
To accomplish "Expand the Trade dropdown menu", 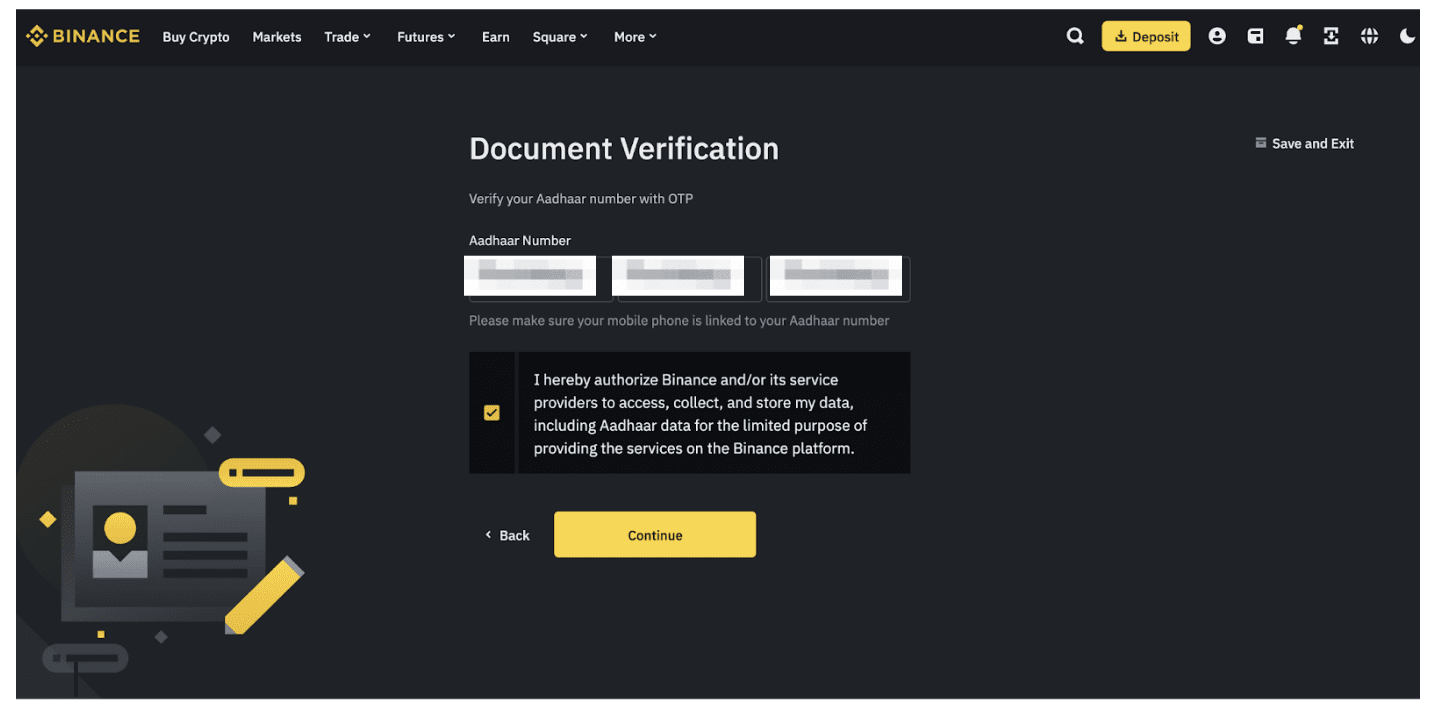I will [x=347, y=37].
